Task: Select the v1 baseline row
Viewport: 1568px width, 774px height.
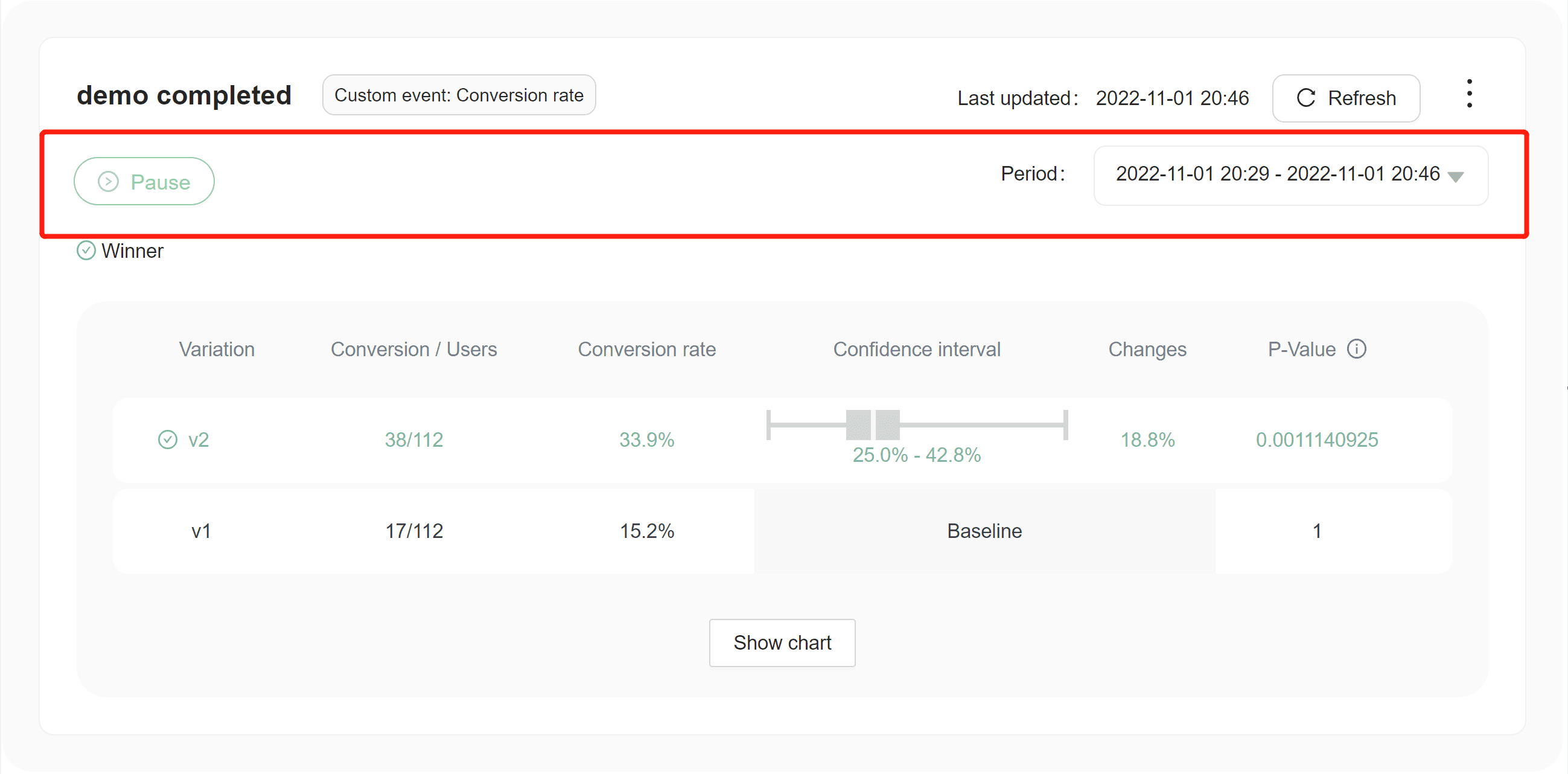Action: [201, 531]
